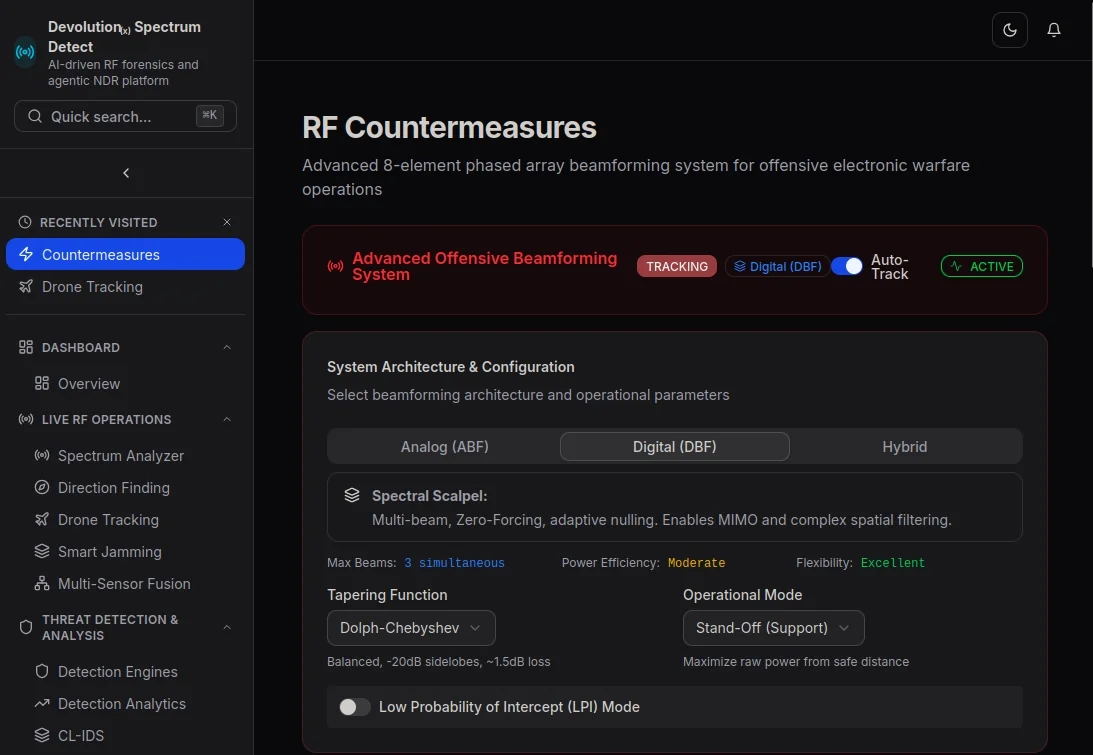Image resolution: width=1093 pixels, height=755 pixels.
Task: Click the notification bell icon
Action: click(1053, 29)
